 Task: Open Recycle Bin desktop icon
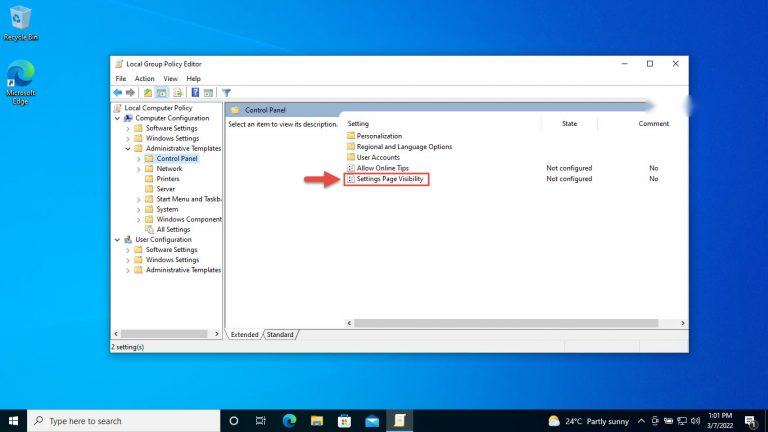20,23
